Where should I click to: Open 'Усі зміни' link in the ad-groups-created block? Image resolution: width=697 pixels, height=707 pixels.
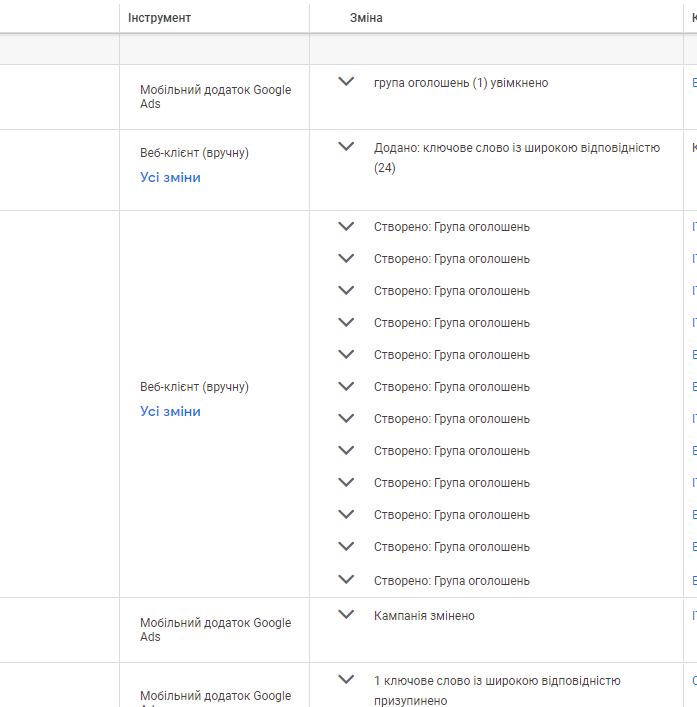(170, 411)
